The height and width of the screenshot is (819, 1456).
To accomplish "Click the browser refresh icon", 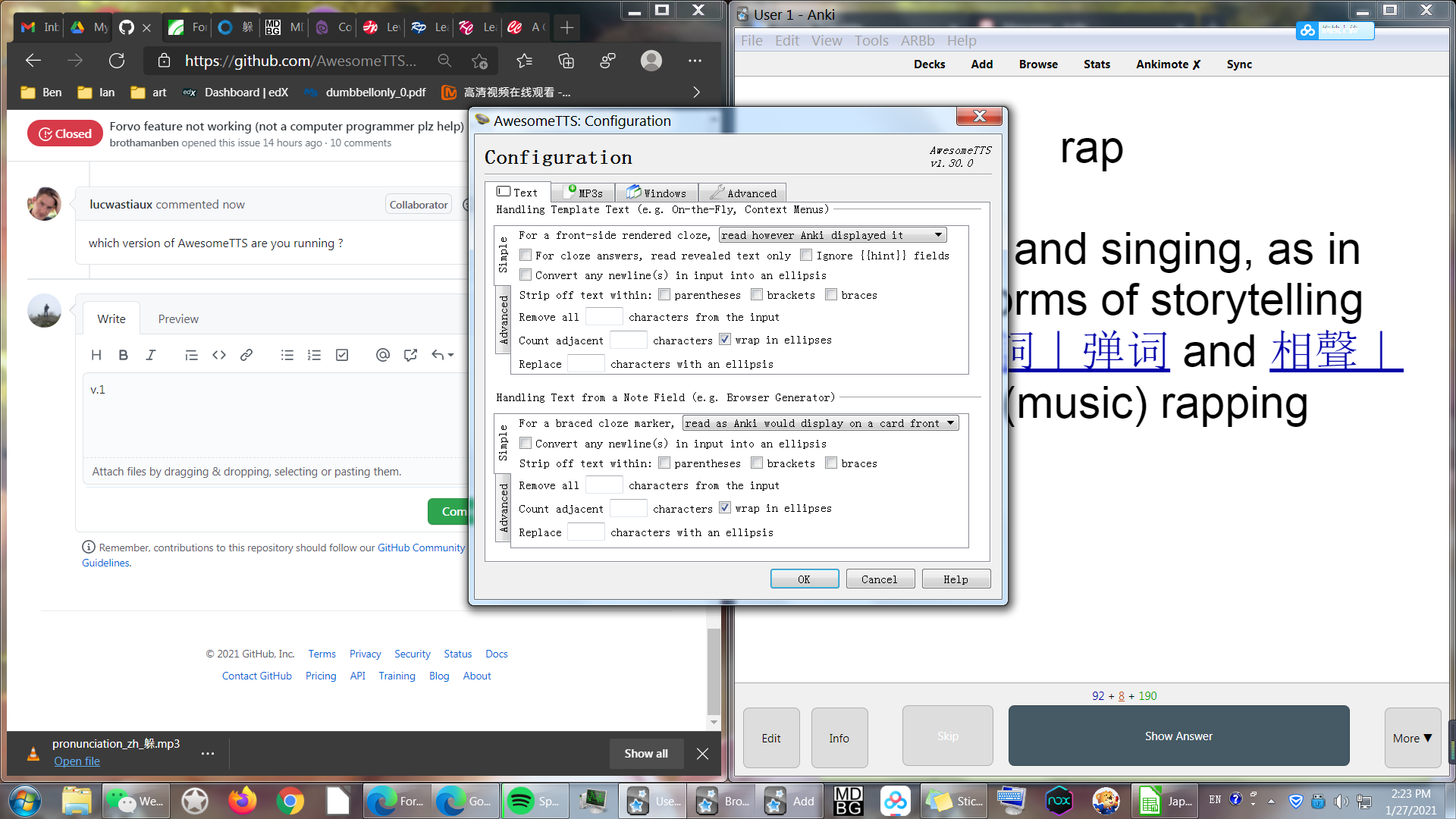I will click(117, 61).
